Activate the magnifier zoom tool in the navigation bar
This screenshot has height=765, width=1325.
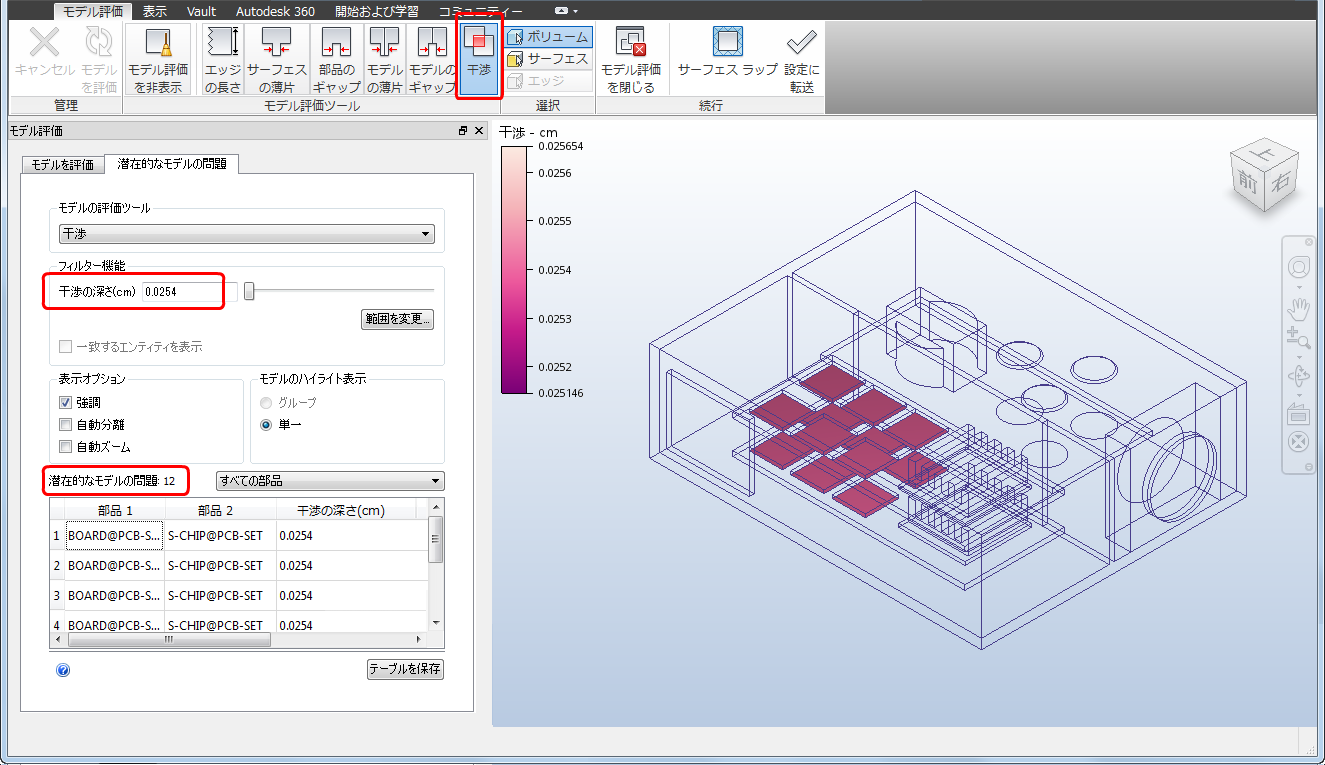1298,339
